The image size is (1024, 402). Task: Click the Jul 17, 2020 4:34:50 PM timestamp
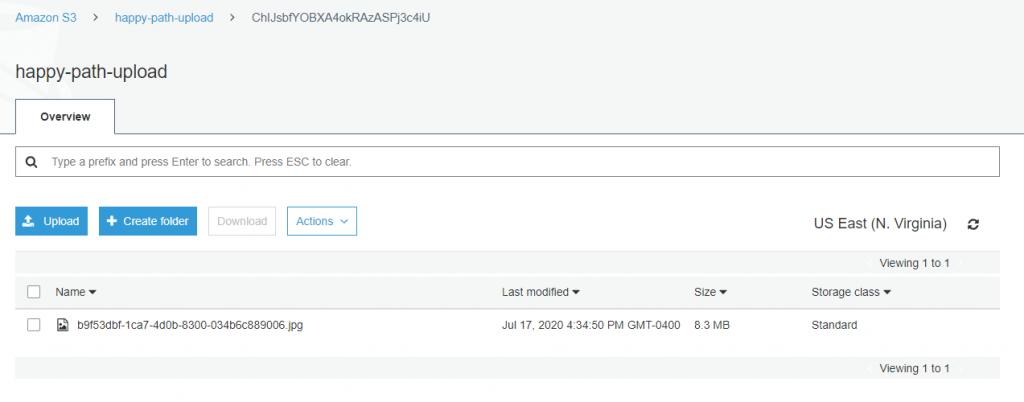coord(591,325)
